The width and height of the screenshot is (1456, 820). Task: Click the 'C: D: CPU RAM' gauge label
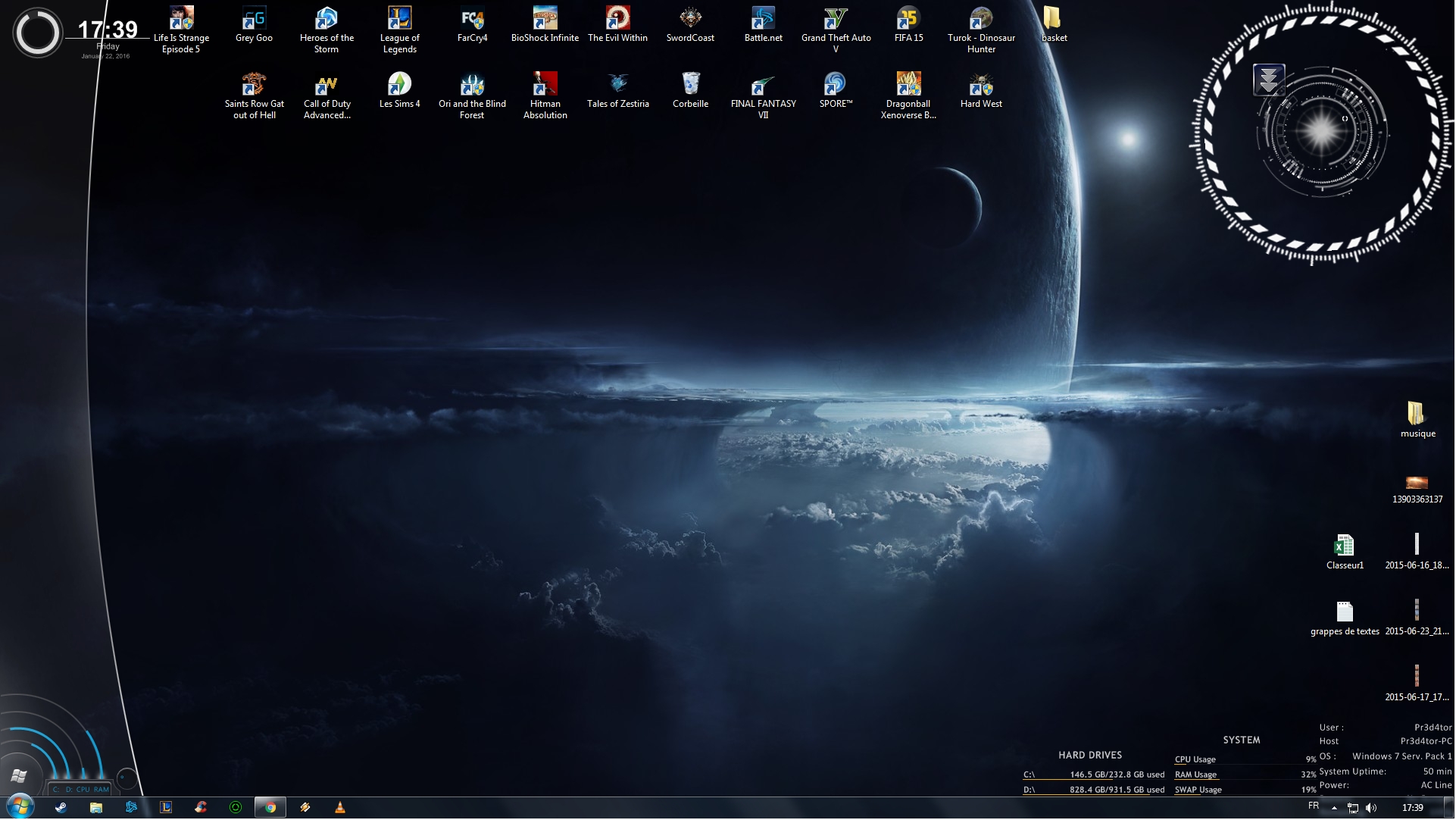[x=80, y=790]
